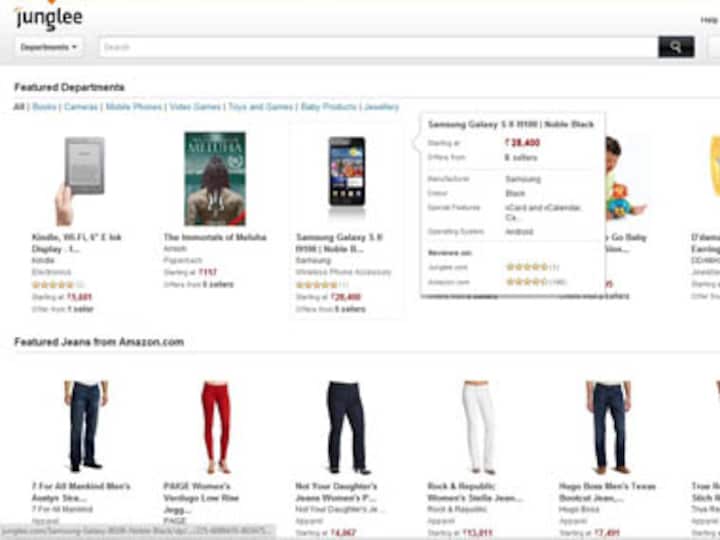Open the Departments dropdown
The image size is (720, 540).
pos(49,47)
